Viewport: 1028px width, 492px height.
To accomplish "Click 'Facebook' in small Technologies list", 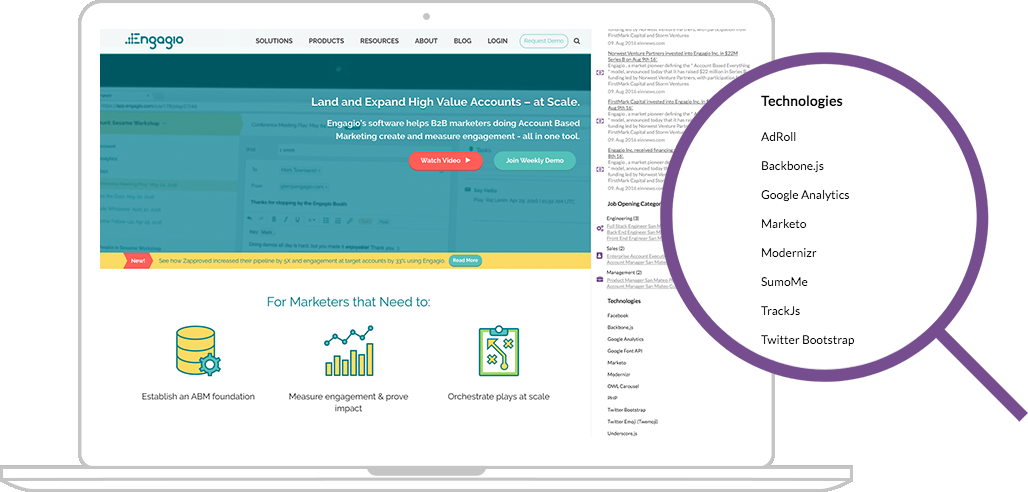I will (618, 316).
